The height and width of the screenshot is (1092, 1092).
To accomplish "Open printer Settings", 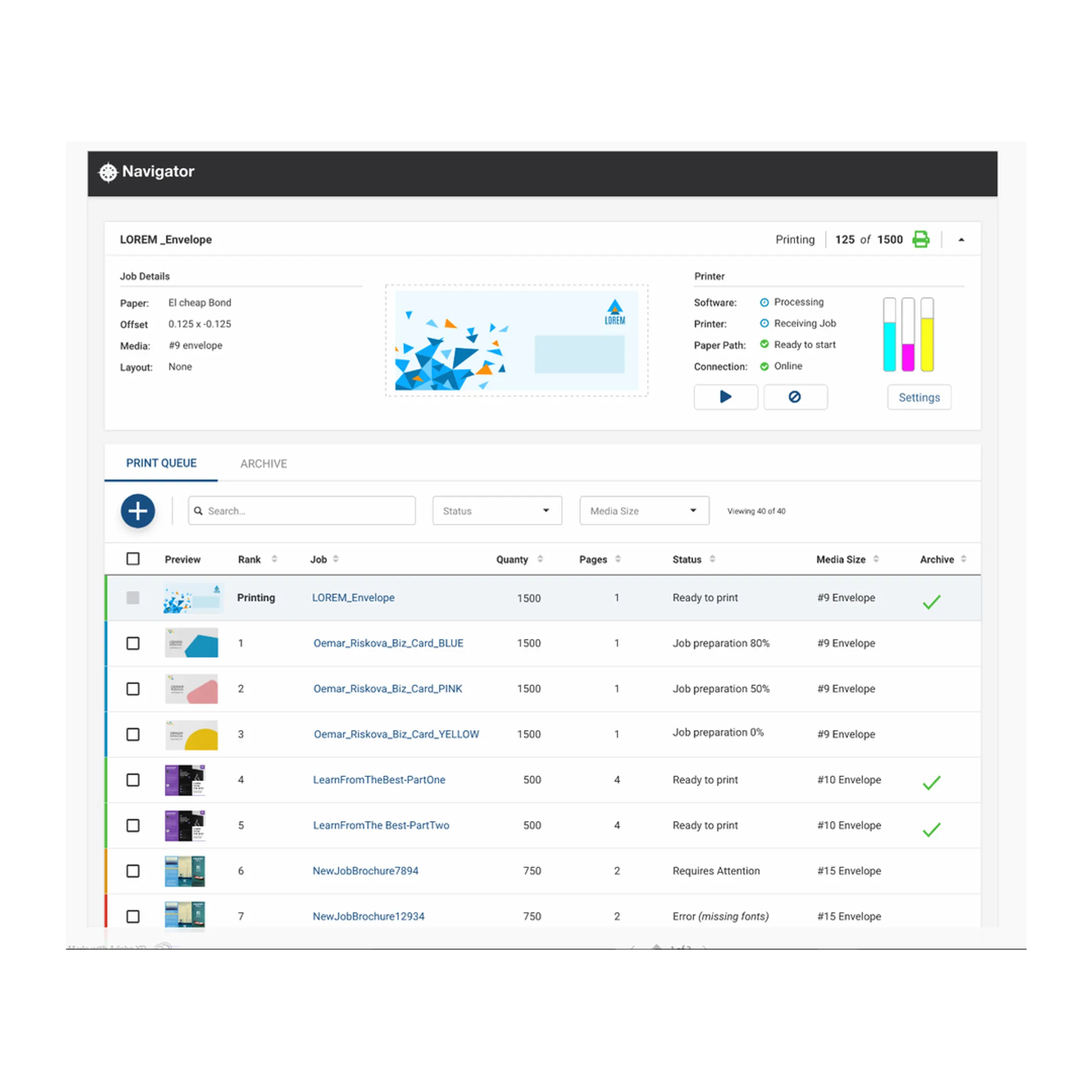I will point(919,397).
